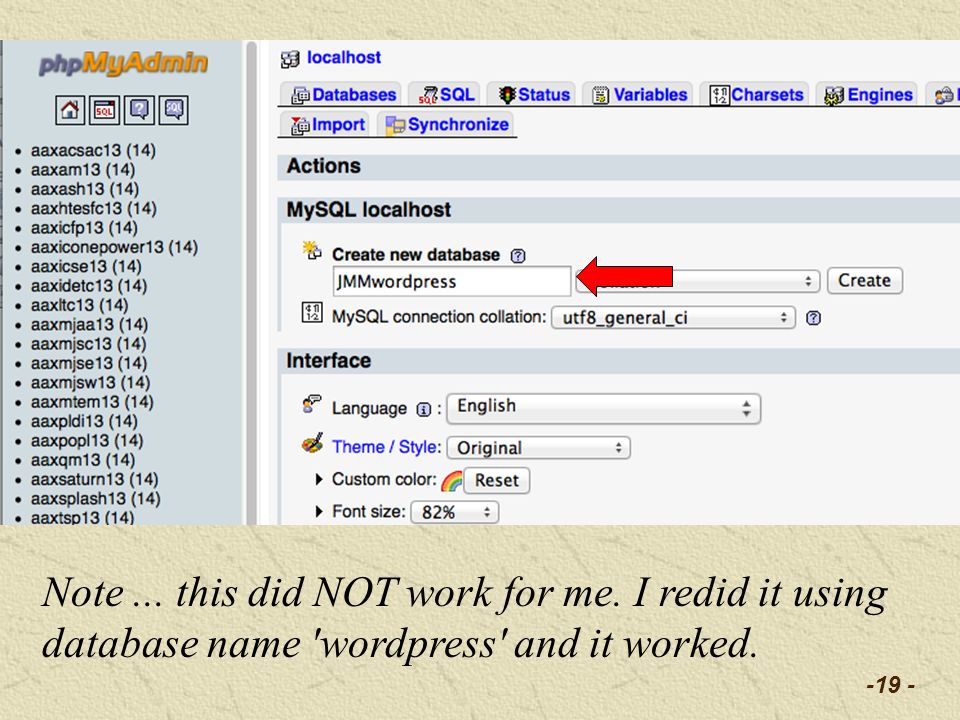Open the Language dropdown
Screen dimensions: 960x720
click(604, 409)
